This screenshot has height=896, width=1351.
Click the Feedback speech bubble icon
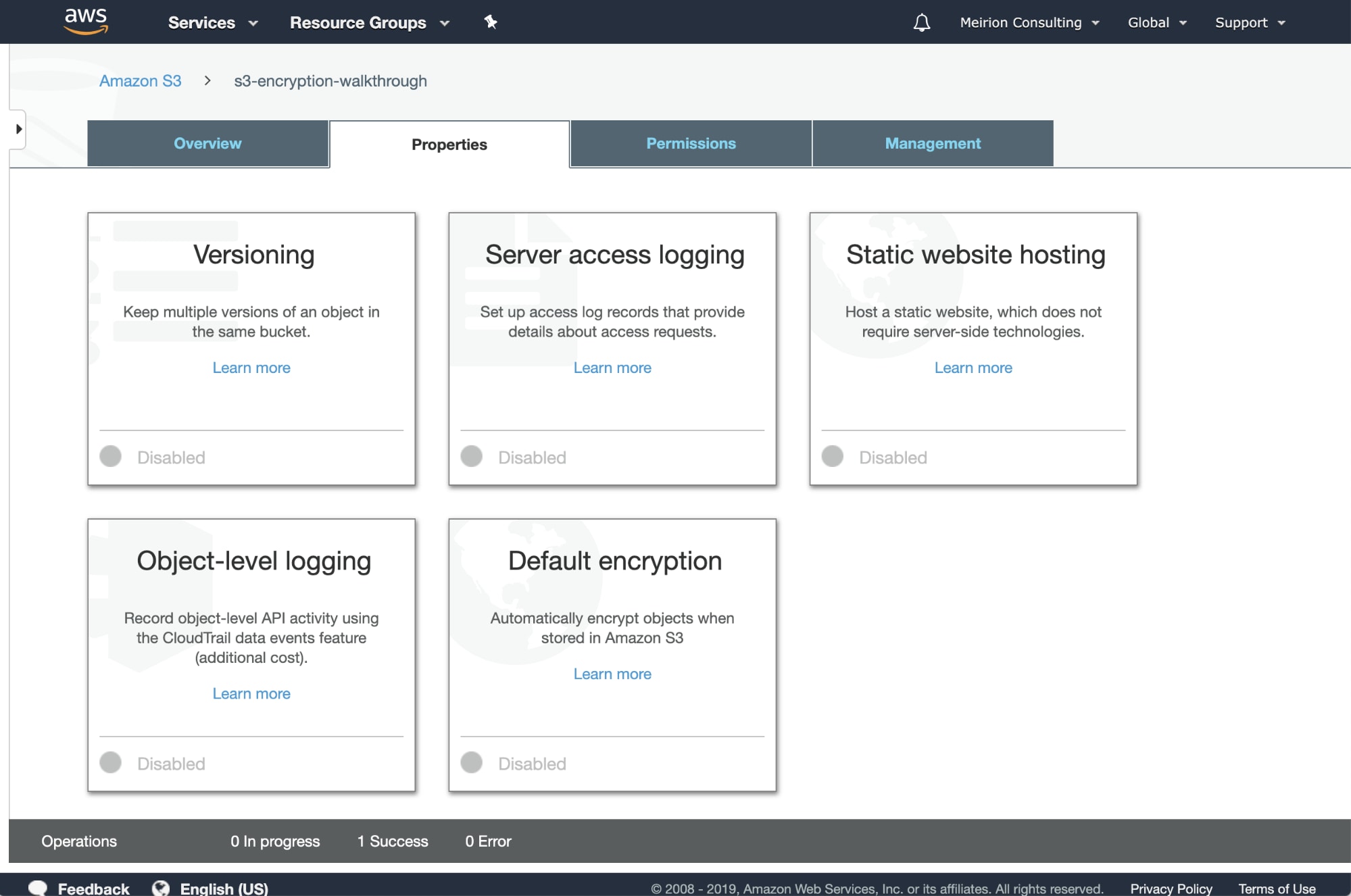click(x=38, y=888)
